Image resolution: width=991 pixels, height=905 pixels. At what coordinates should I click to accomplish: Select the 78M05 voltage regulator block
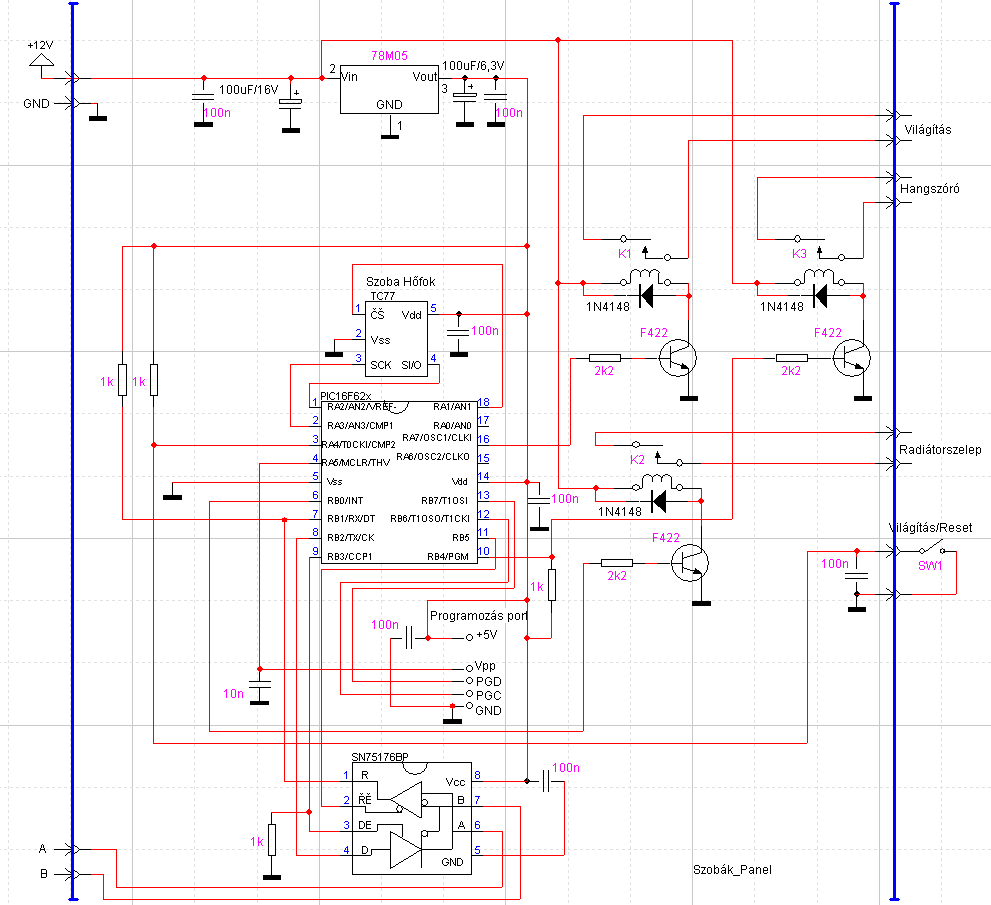389,89
